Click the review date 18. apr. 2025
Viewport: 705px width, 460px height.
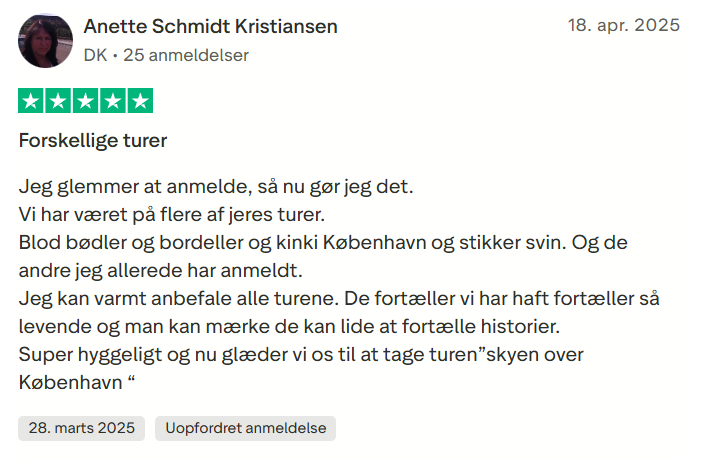[623, 25]
